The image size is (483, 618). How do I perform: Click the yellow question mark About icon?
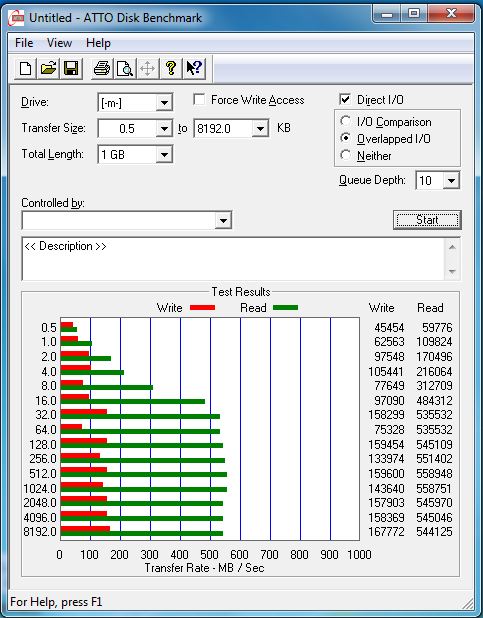[171, 69]
